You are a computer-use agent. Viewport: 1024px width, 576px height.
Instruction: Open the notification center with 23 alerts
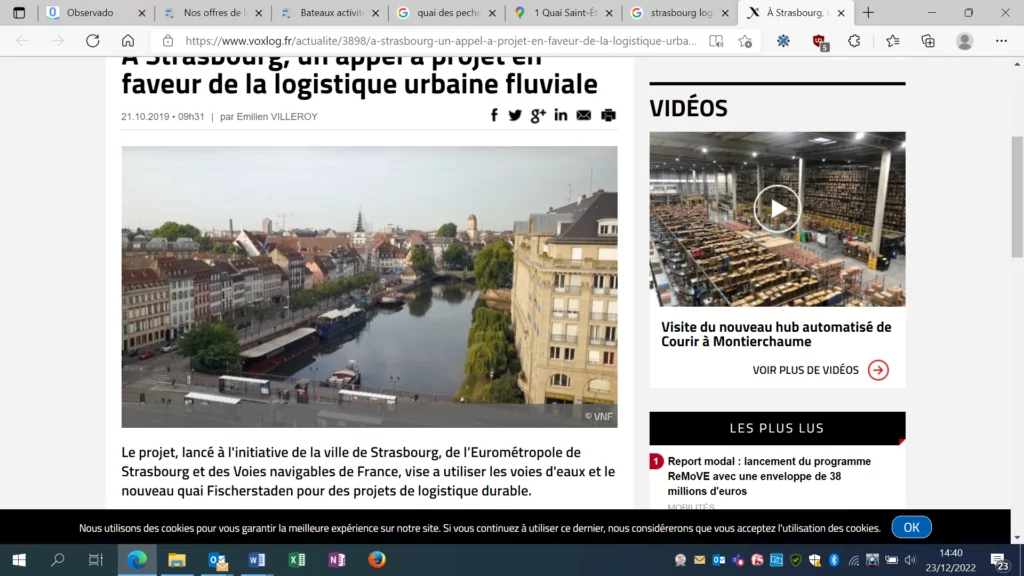[x=1000, y=561]
